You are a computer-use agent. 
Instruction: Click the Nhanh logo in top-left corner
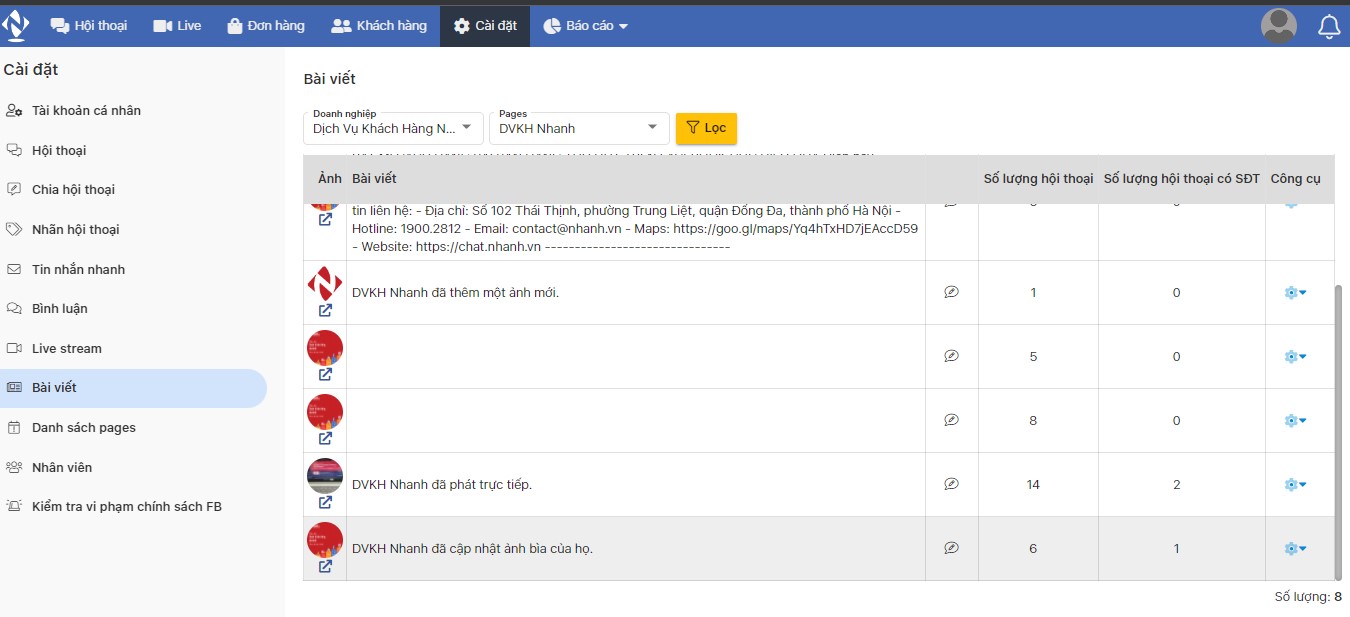(16, 25)
